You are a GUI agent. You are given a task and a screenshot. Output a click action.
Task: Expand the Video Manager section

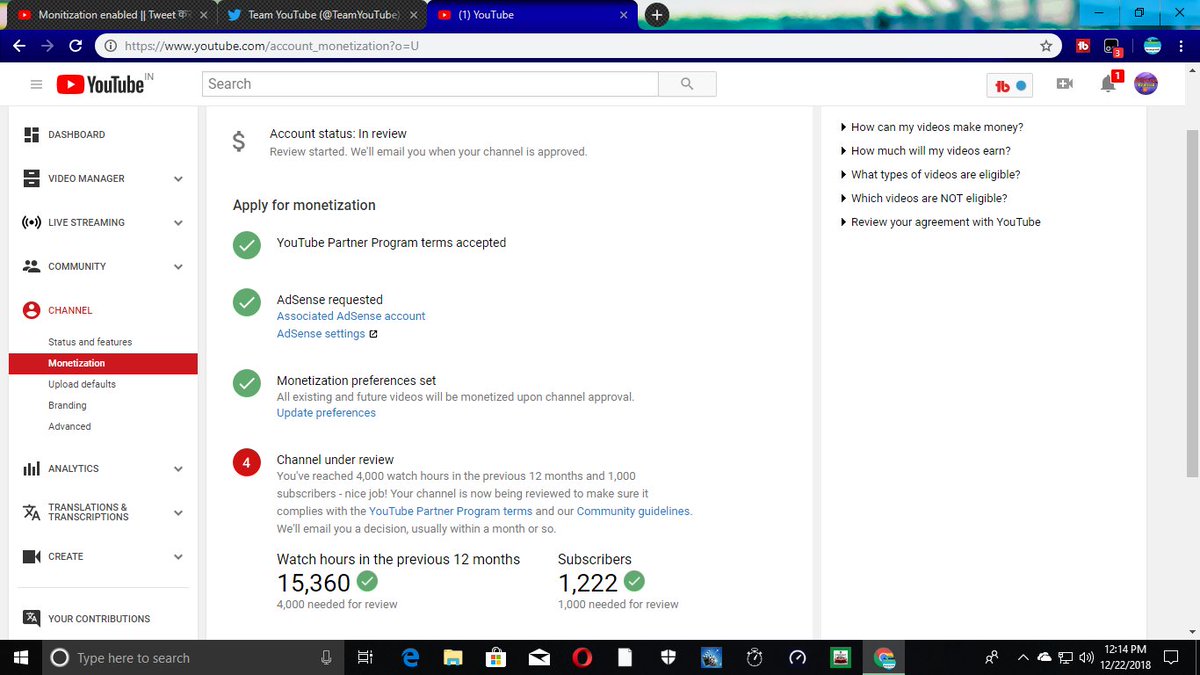pyautogui.click(x=178, y=179)
